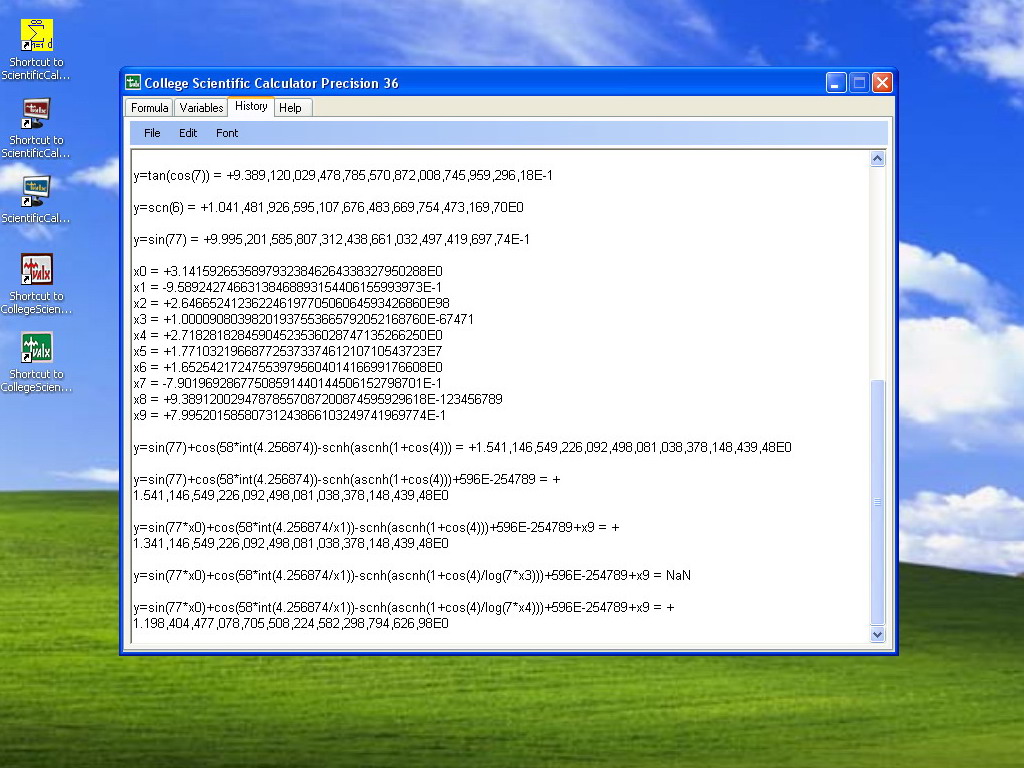Screen dimensions: 1024x768
Task: Select the red CollegeScien shortcut icon
Action: pos(37,283)
